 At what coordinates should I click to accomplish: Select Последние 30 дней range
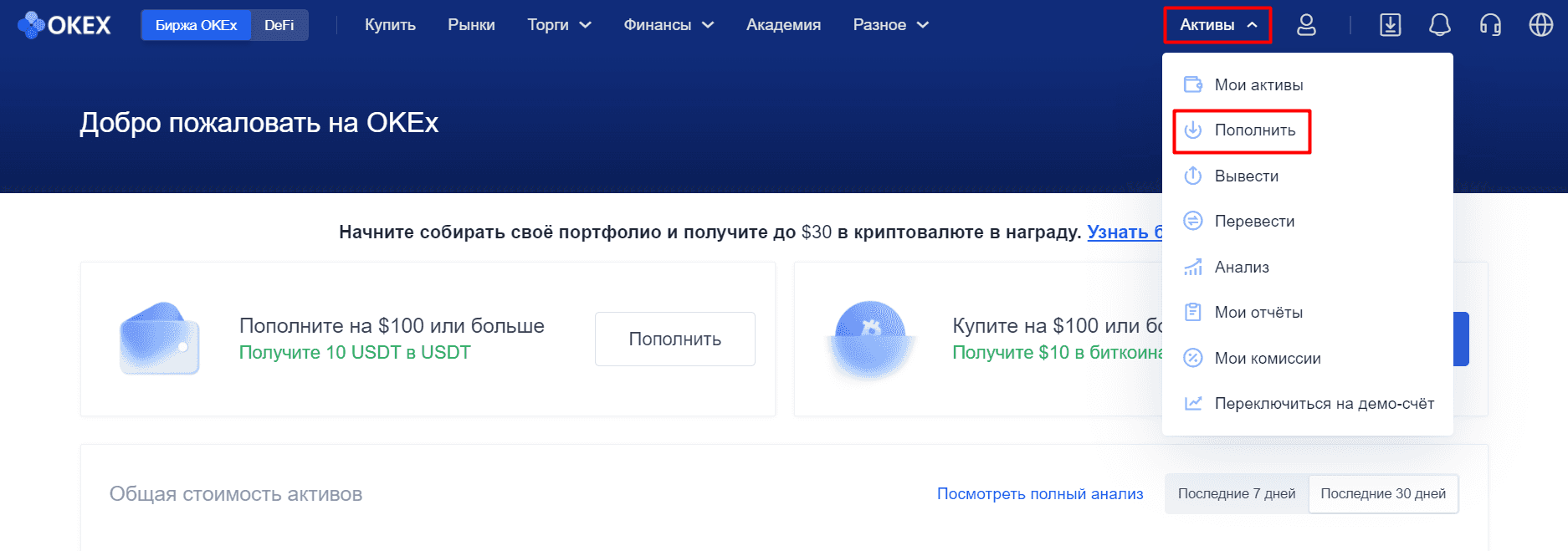[x=1383, y=493]
